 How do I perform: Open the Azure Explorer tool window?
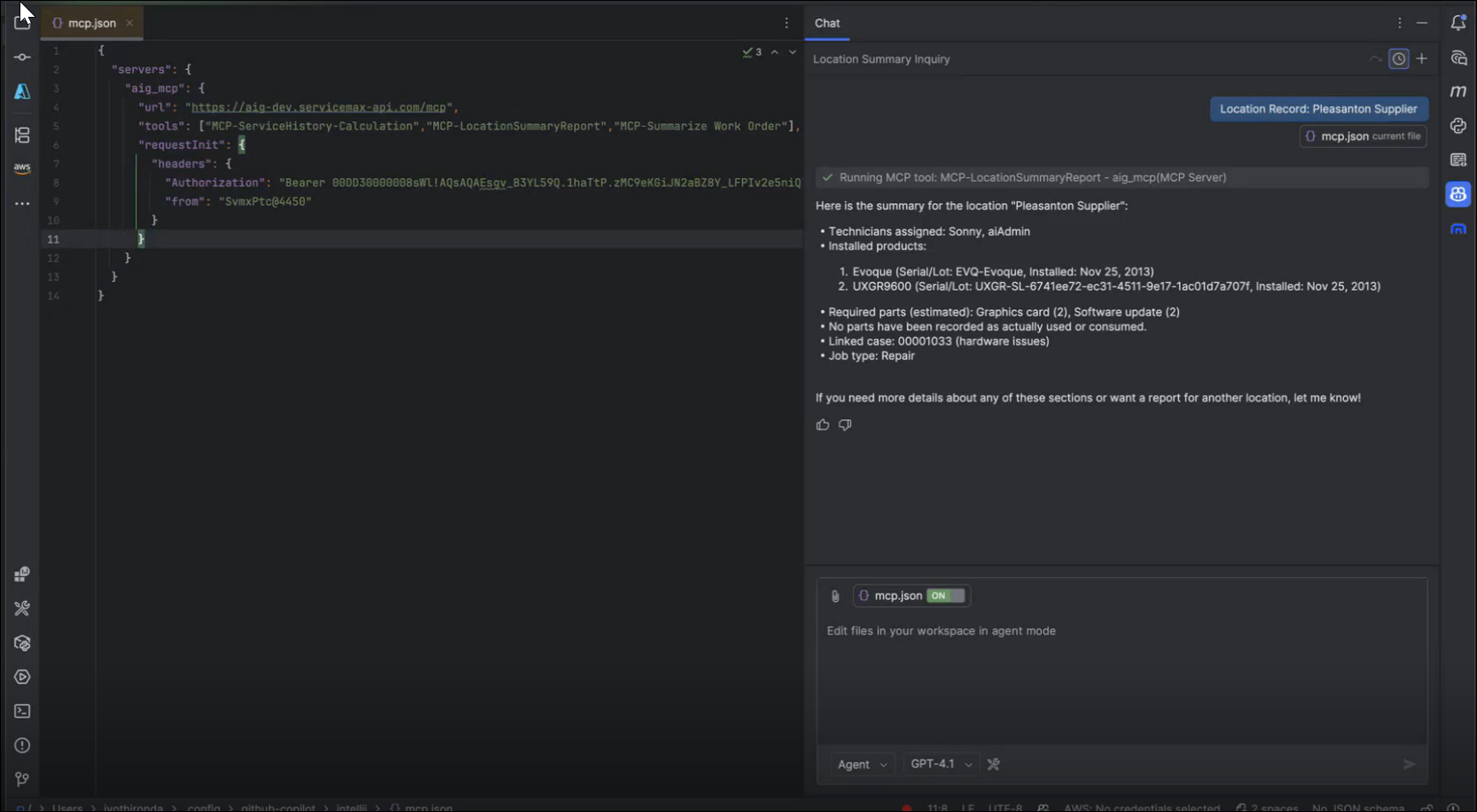click(22, 91)
